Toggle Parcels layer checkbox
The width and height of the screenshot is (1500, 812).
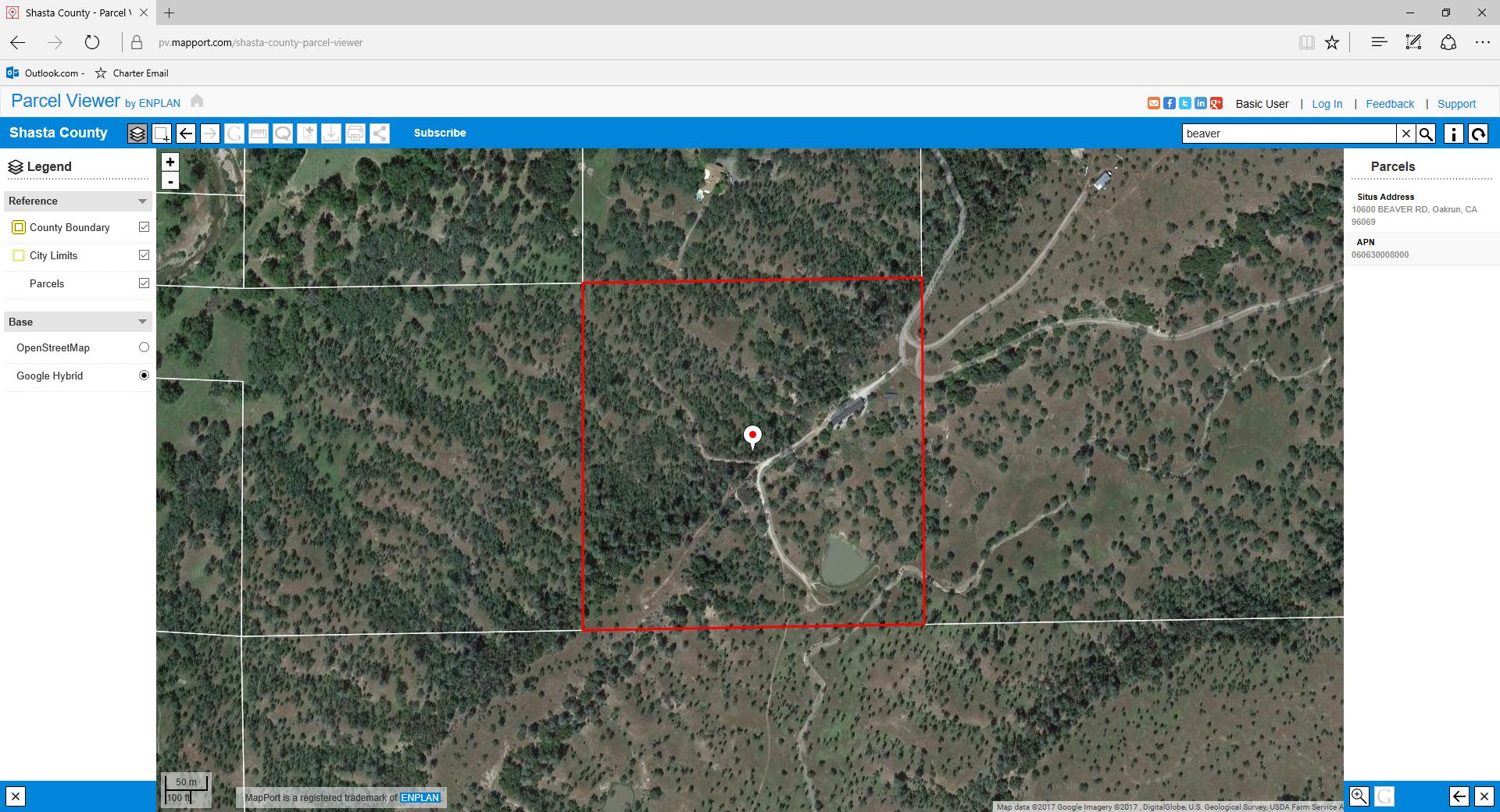144,283
